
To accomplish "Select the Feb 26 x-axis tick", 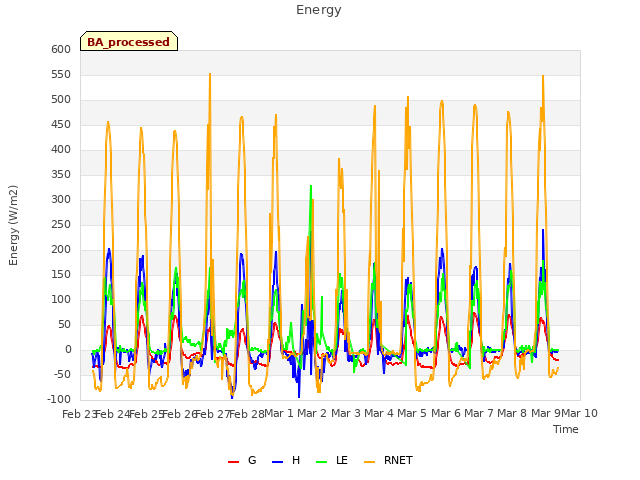I will click(x=180, y=414).
